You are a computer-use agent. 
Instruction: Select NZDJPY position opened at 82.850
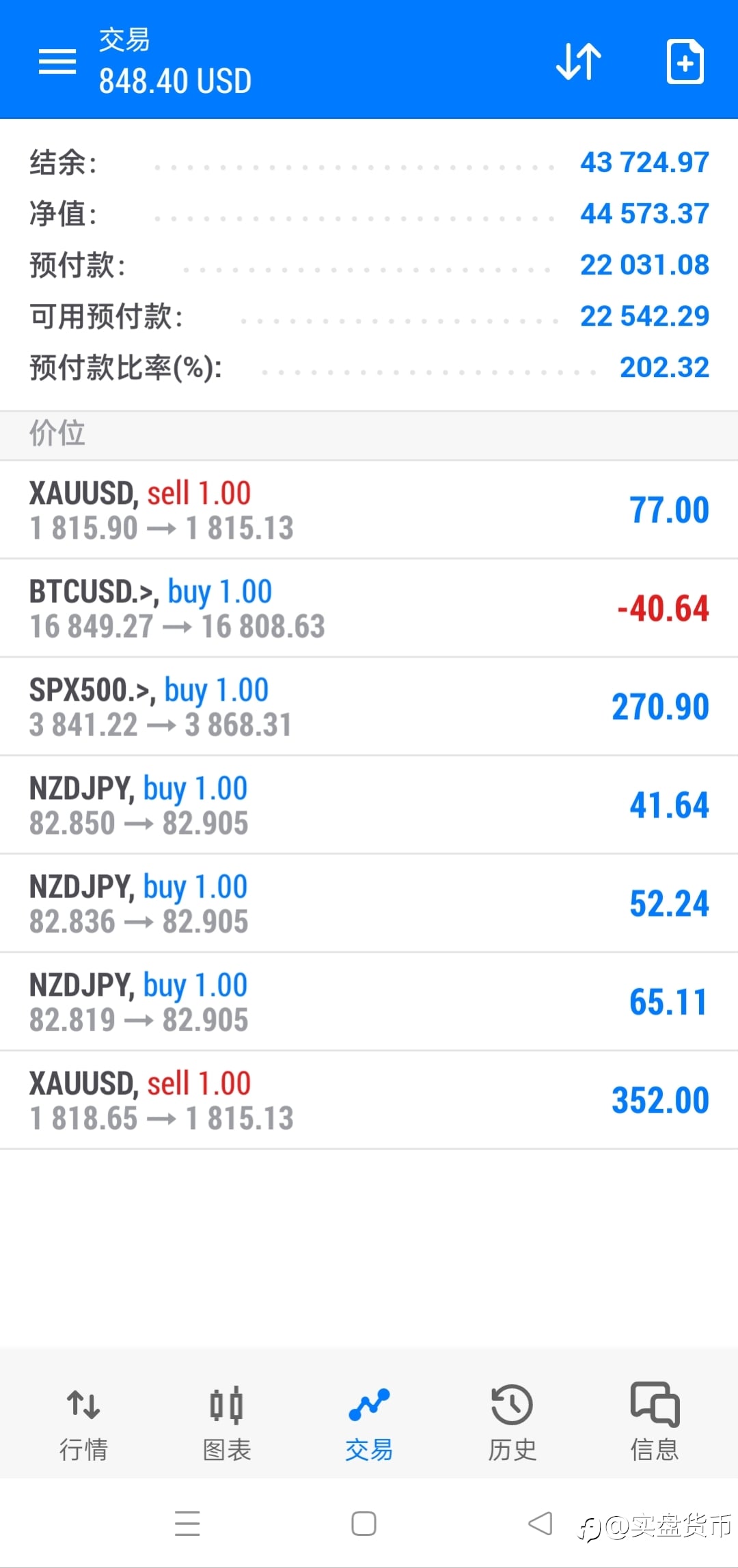[369, 805]
